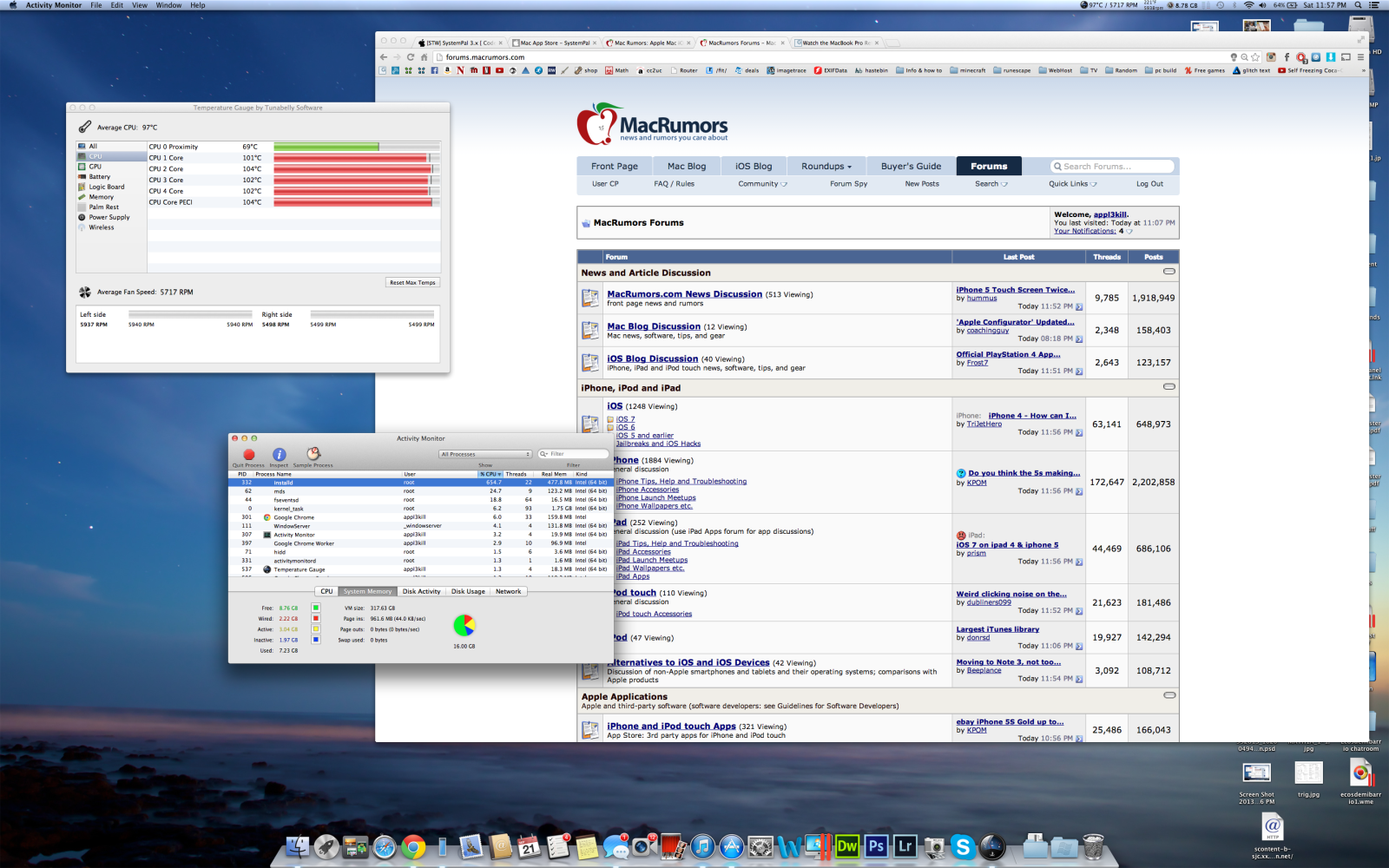Viewport: 1389px width, 868px height.
Task: Open the trig.jpg desktop file thumbnail
Action: pyautogui.click(x=1308, y=773)
